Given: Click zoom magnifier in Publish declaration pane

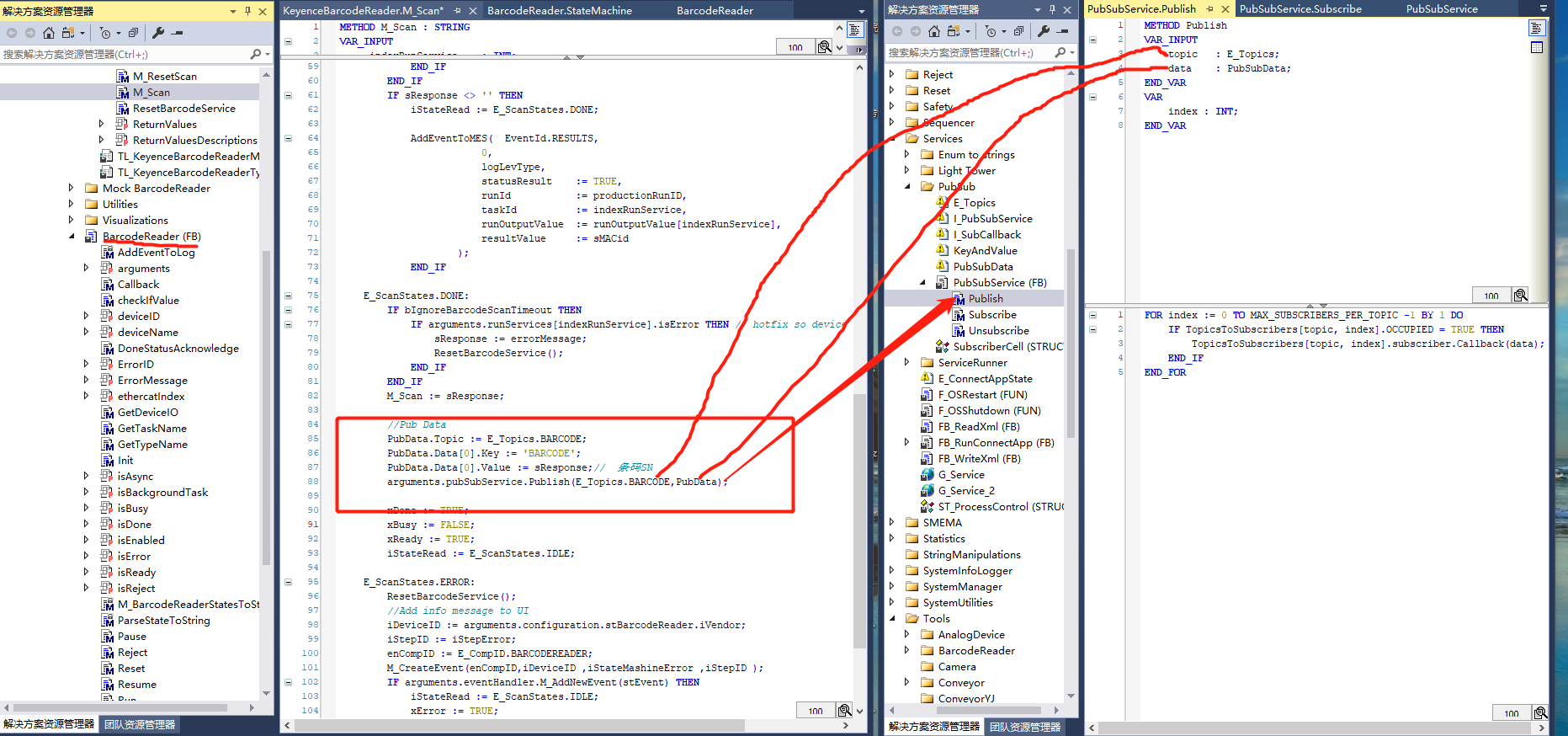Looking at the screenshot, I should [x=1520, y=295].
